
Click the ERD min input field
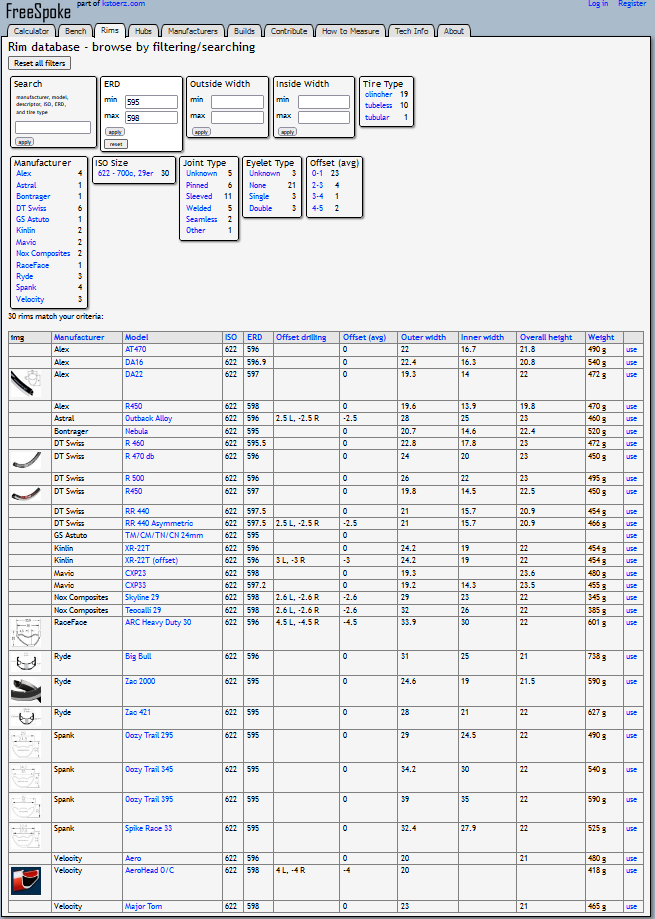[x=152, y=102]
